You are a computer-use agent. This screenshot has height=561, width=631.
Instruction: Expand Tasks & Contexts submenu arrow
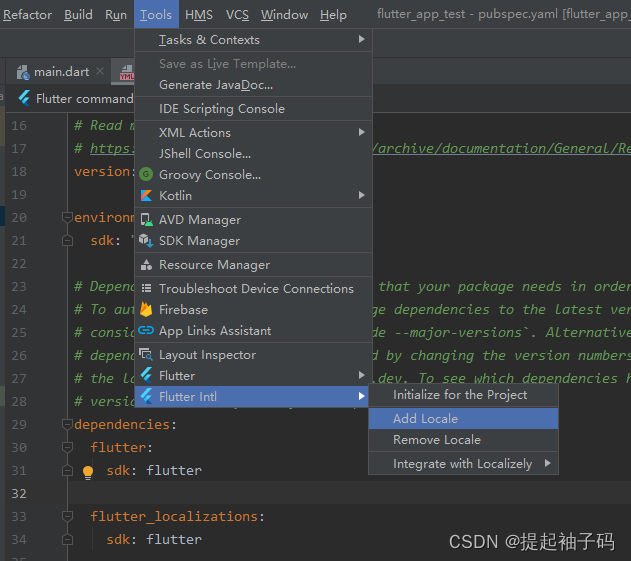[x=361, y=39]
